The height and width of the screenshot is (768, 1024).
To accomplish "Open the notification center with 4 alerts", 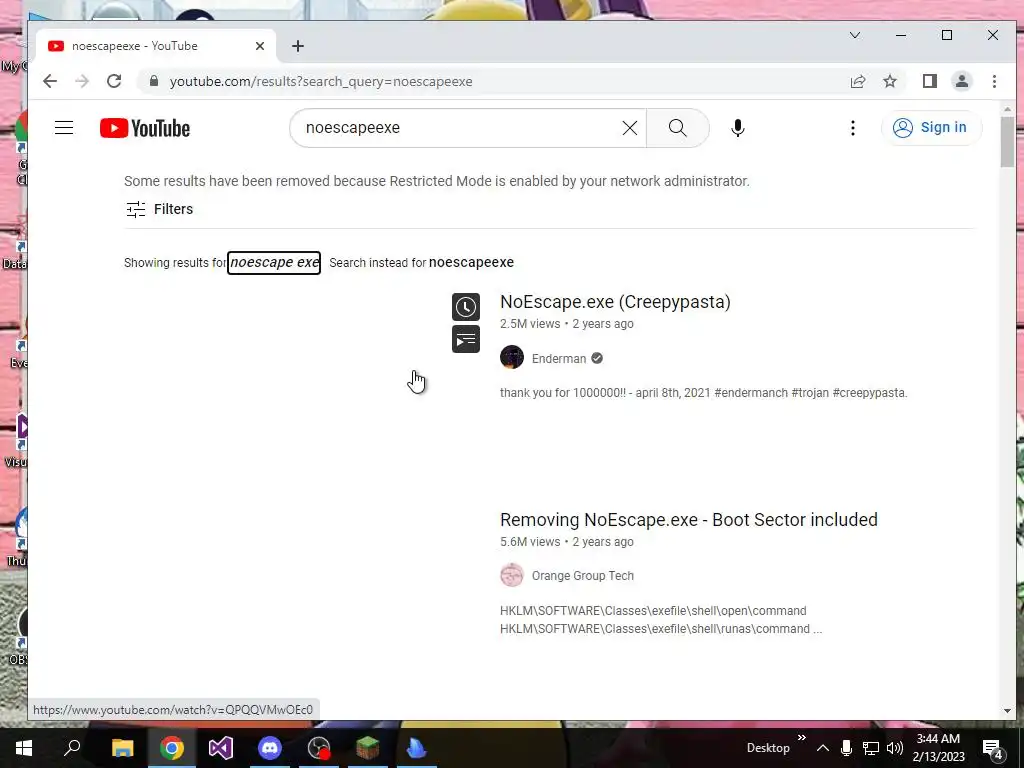I will pyautogui.click(x=992, y=748).
